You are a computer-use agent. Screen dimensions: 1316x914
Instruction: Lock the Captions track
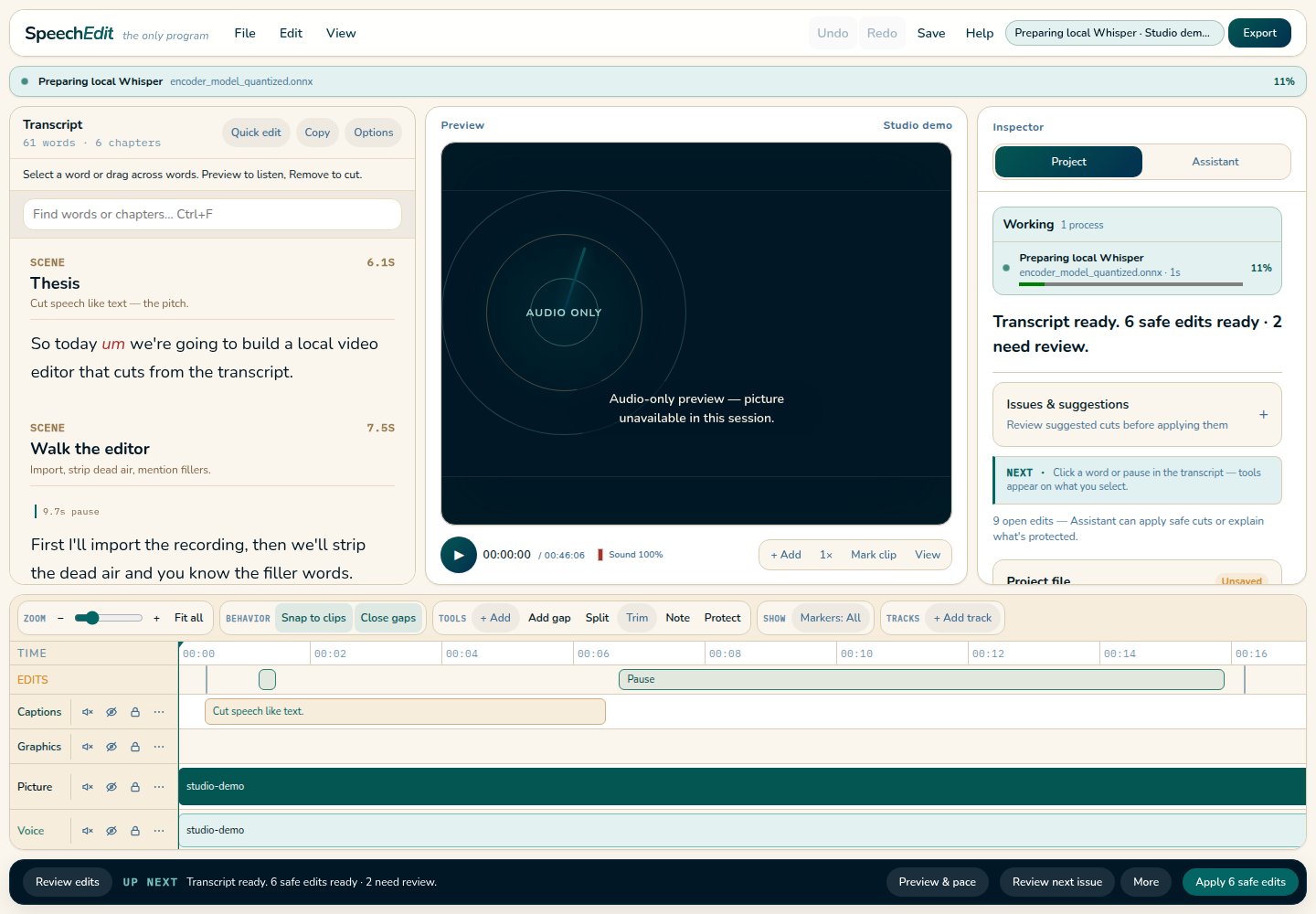click(135, 712)
